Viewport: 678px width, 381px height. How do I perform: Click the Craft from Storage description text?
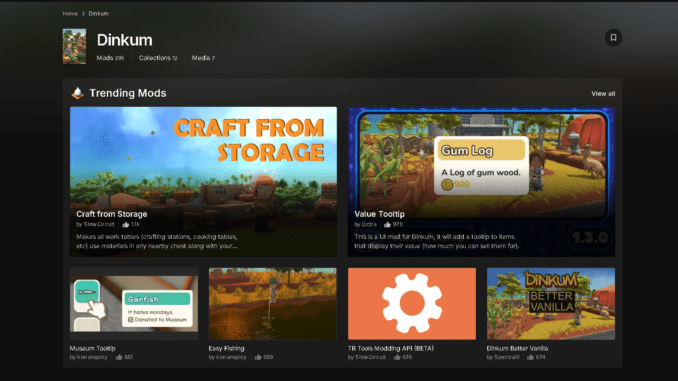[157, 241]
